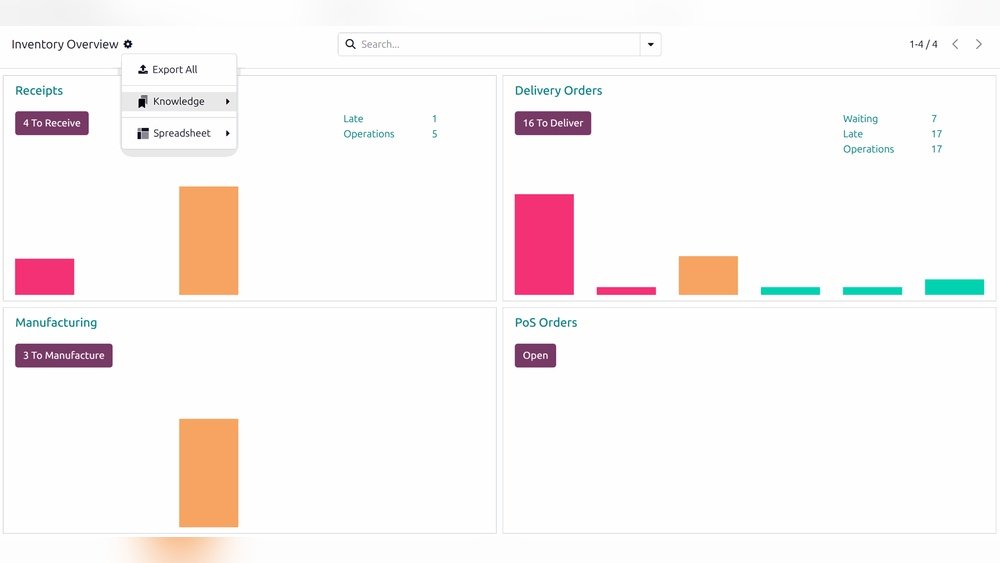The height and width of the screenshot is (563, 1000).
Task: Focus the Search input field
Action: tap(497, 44)
